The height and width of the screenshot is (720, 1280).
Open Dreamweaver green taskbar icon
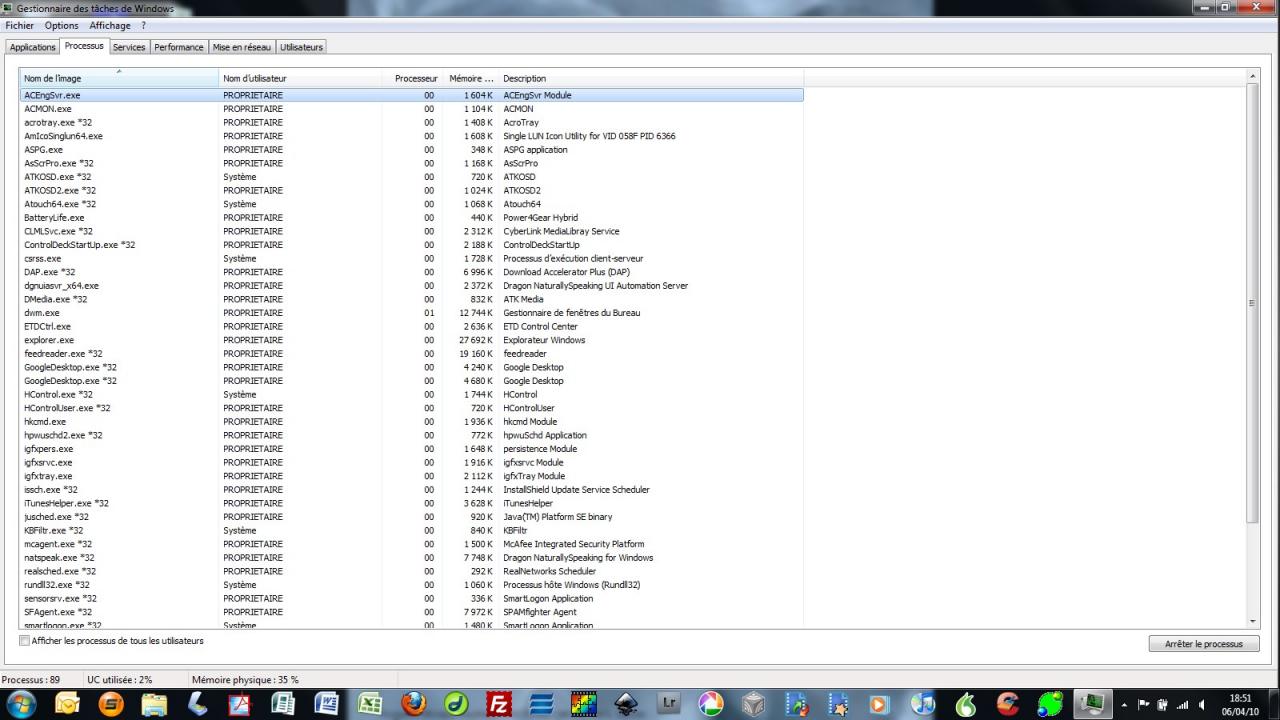(456, 704)
